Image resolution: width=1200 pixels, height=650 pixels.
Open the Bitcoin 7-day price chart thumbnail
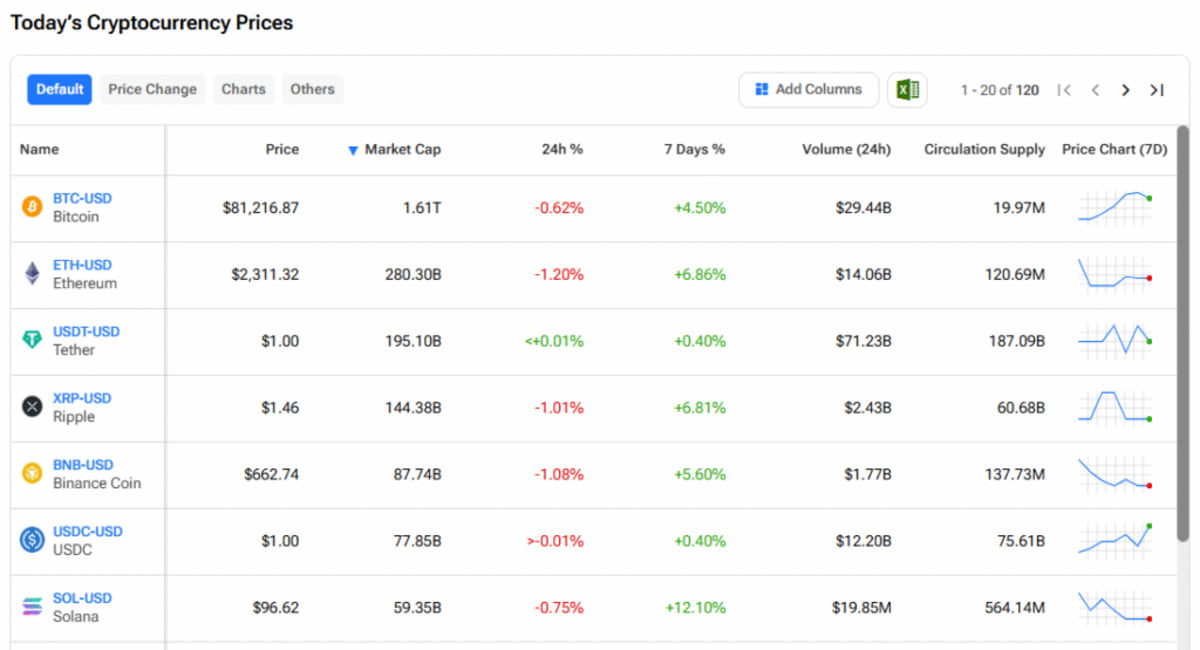pyautogui.click(x=1115, y=207)
